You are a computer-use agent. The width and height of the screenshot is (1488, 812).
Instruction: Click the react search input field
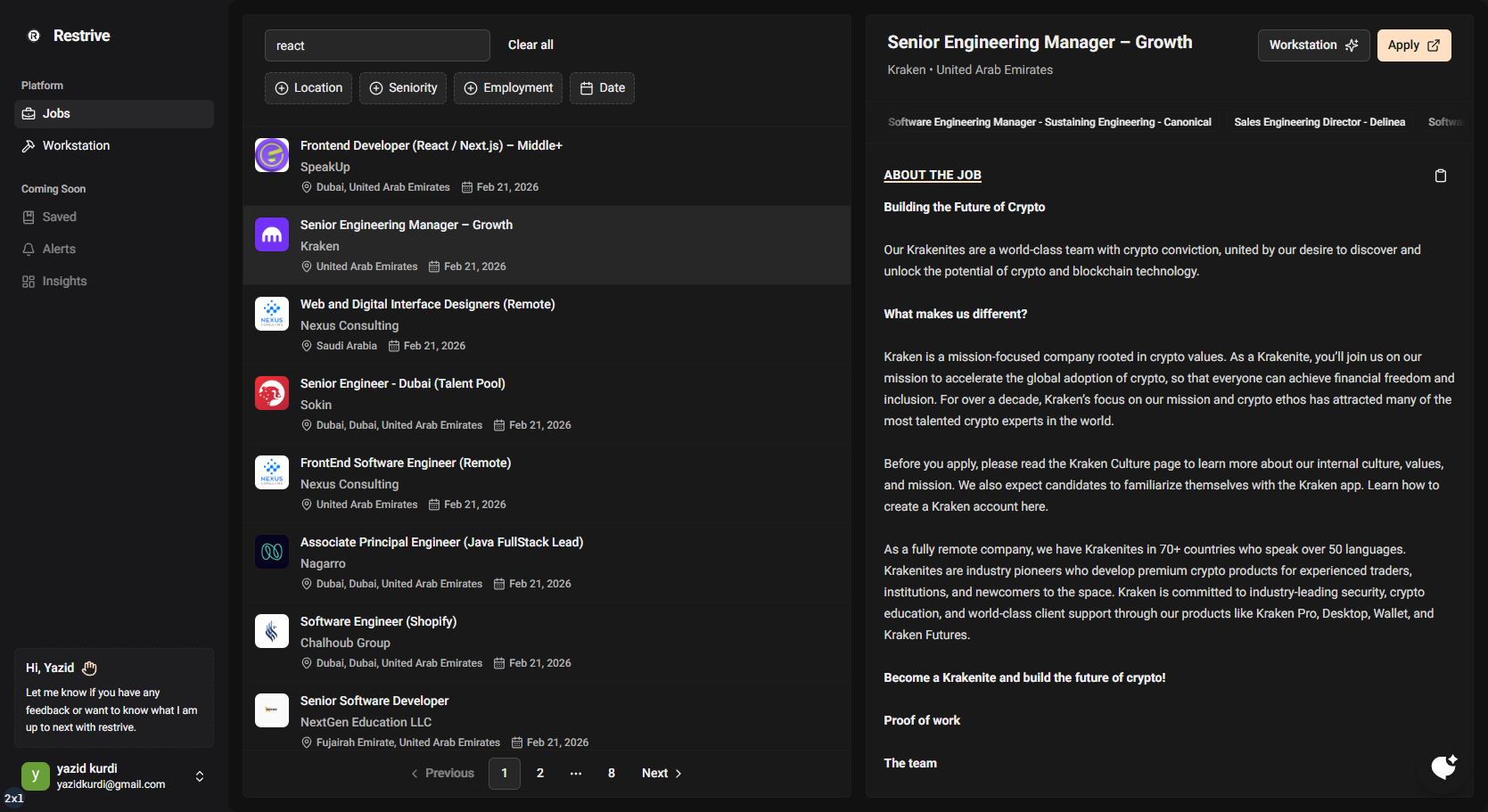(377, 45)
